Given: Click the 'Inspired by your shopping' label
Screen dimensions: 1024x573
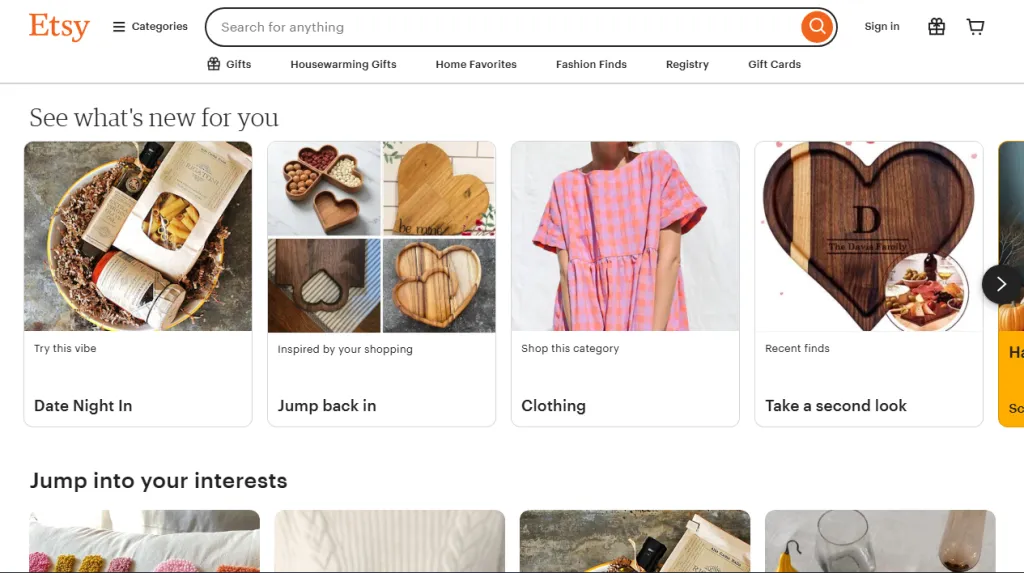Looking at the screenshot, I should (x=345, y=349).
